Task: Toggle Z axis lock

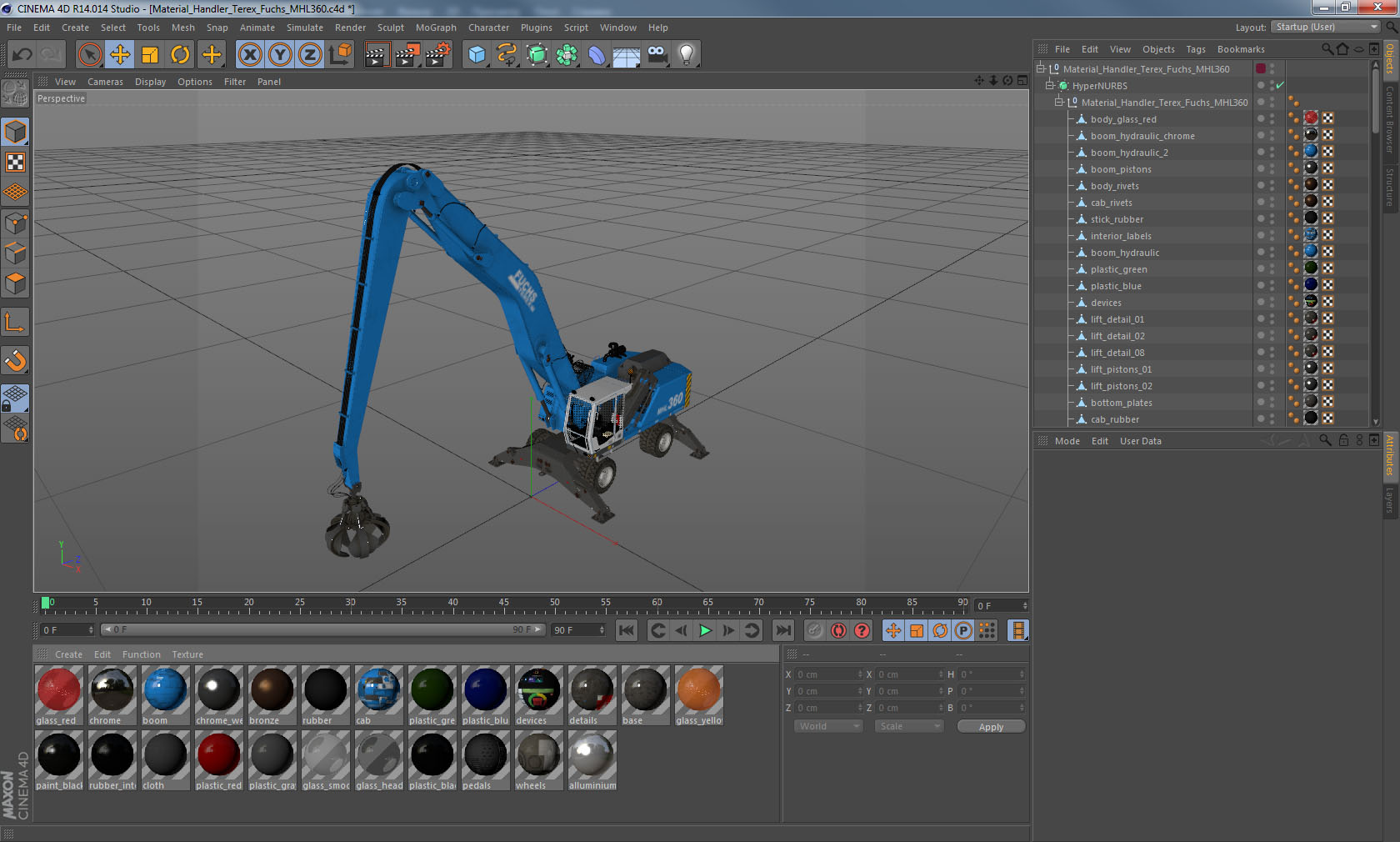Action: pyautogui.click(x=310, y=55)
